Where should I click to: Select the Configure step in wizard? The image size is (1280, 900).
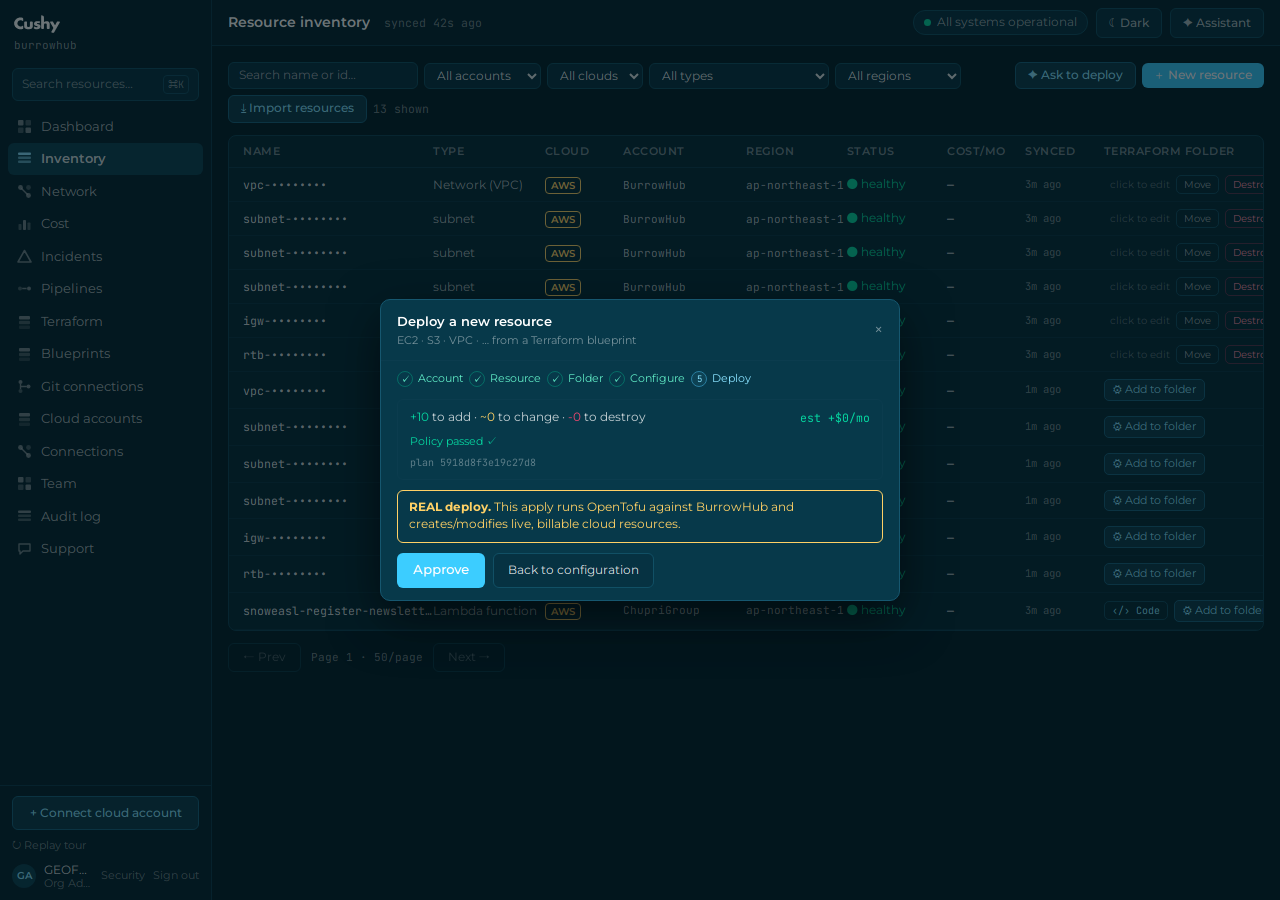[x=647, y=379]
